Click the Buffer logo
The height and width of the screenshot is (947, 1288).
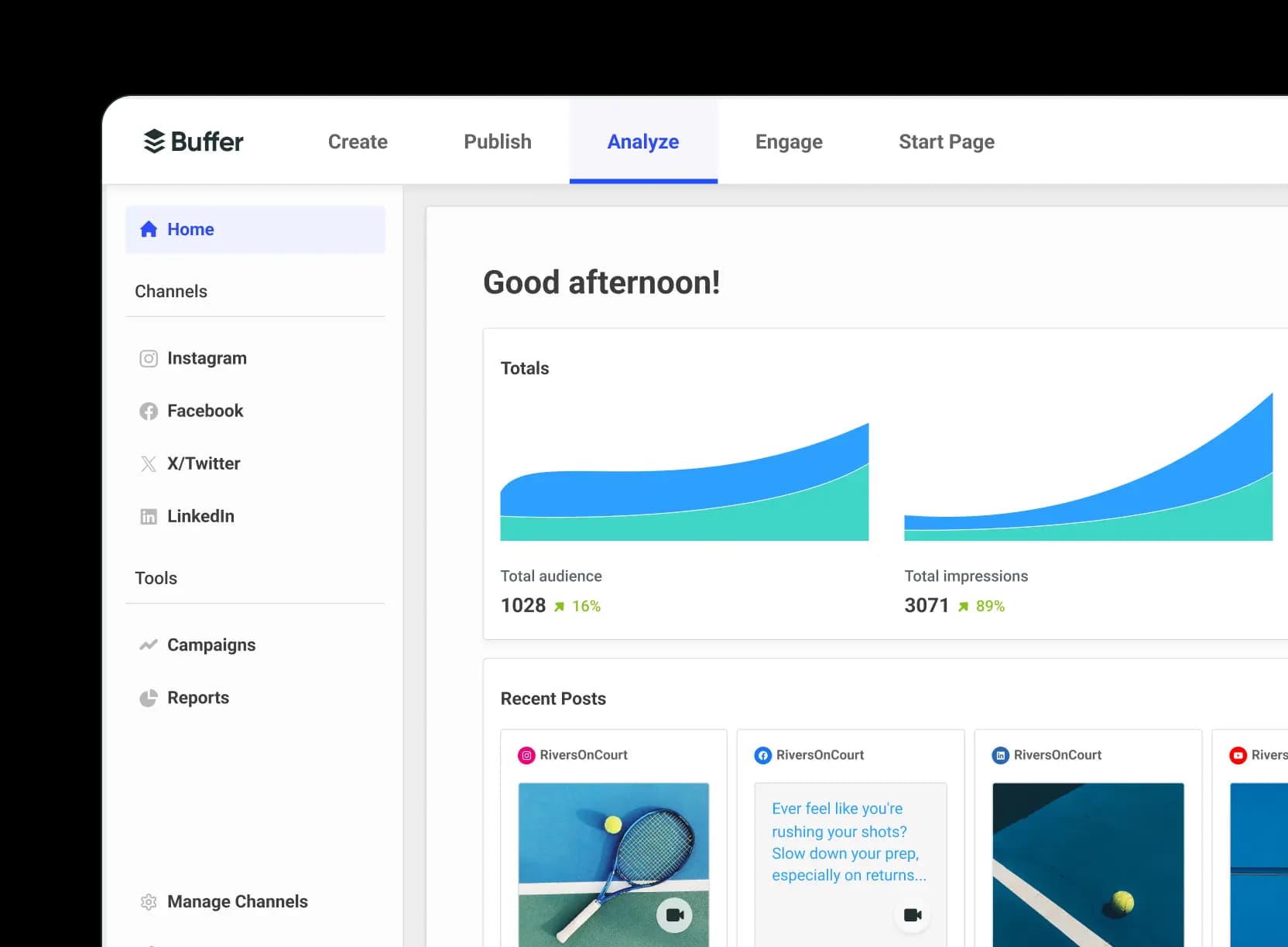click(193, 141)
